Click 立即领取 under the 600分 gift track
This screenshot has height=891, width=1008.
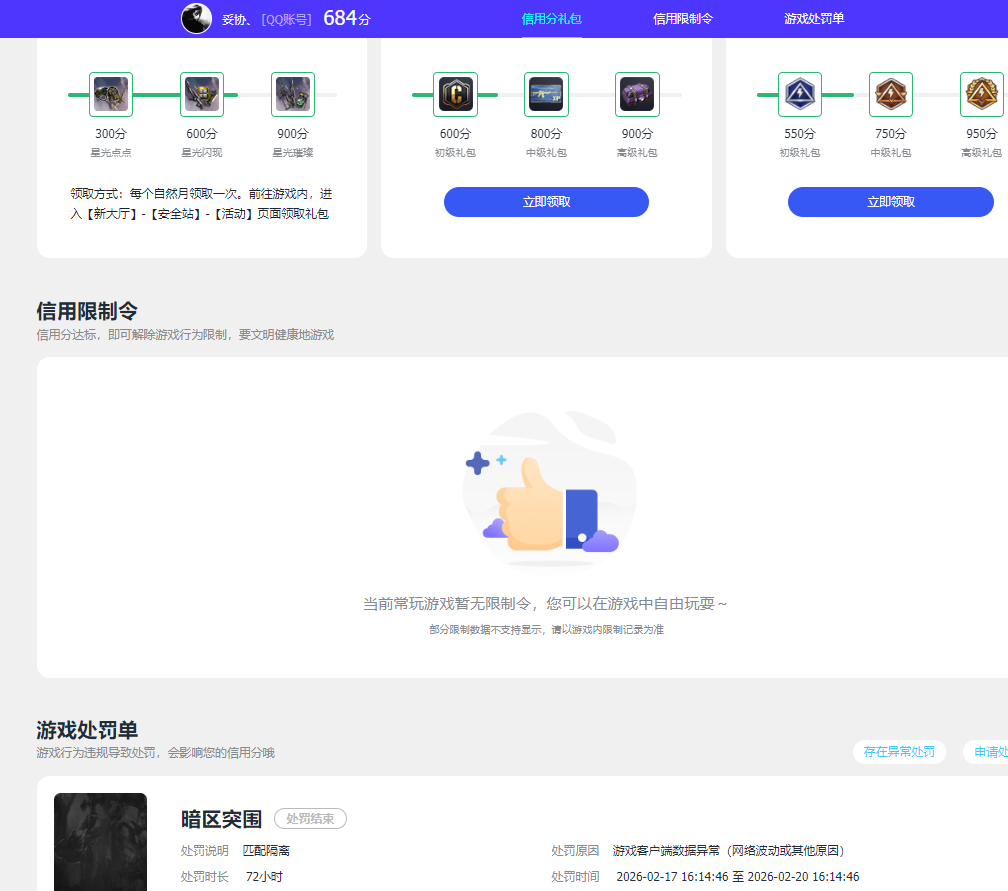pos(546,202)
